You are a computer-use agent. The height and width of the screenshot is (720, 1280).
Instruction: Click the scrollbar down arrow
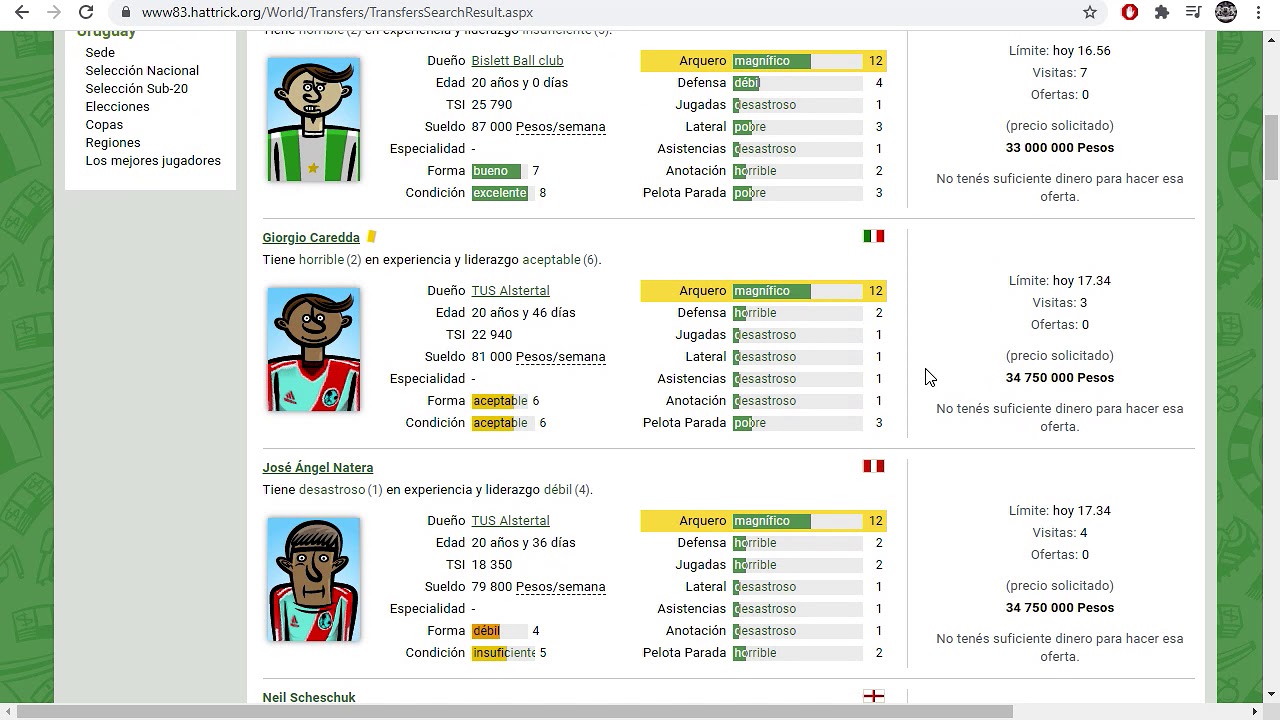click(1271, 694)
